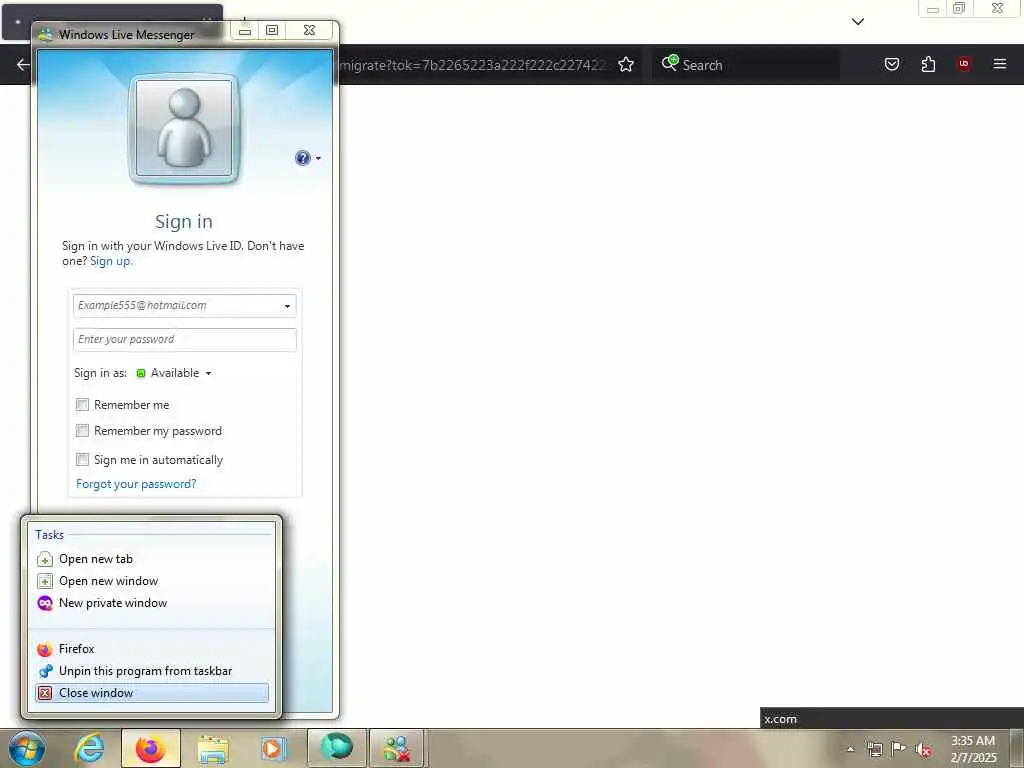The height and width of the screenshot is (768, 1024).
Task: Enable the Remember my password checkbox
Action: (x=82, y=431)
